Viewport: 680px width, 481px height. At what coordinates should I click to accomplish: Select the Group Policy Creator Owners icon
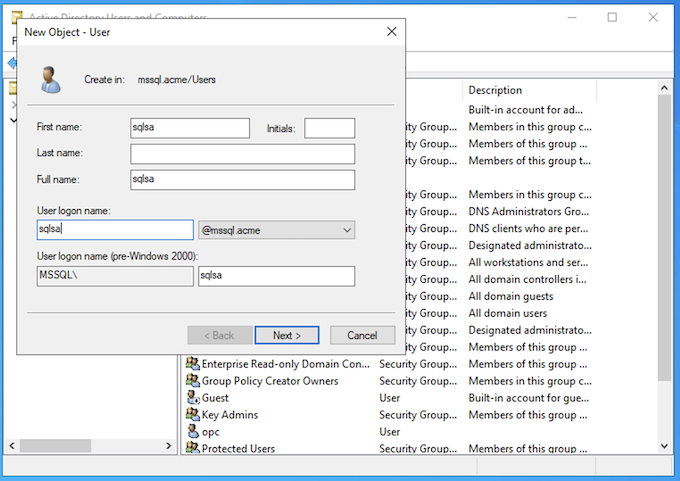click(193, 380)
